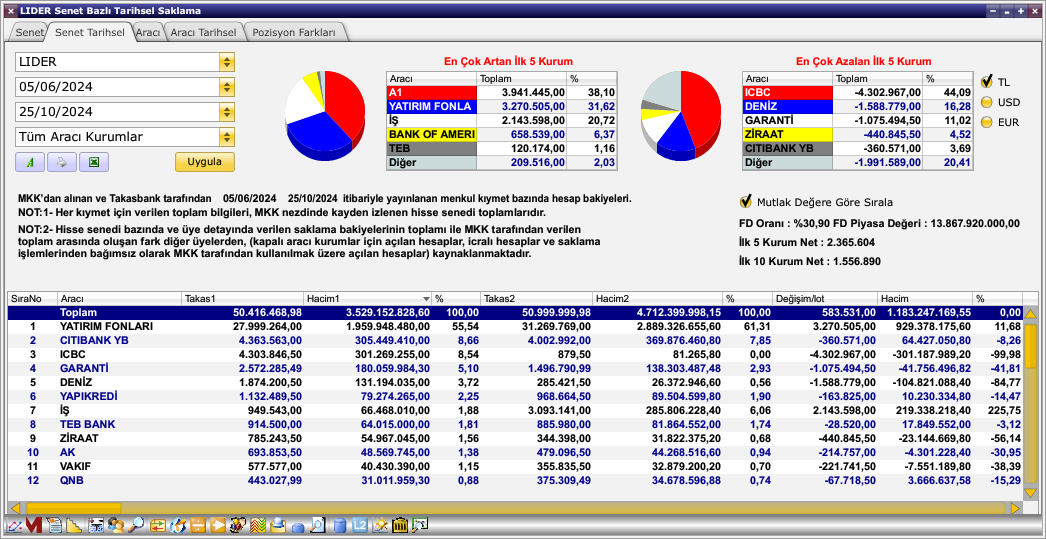Switch to the Aracı Tarihsel tab

(x=203, y=32)
